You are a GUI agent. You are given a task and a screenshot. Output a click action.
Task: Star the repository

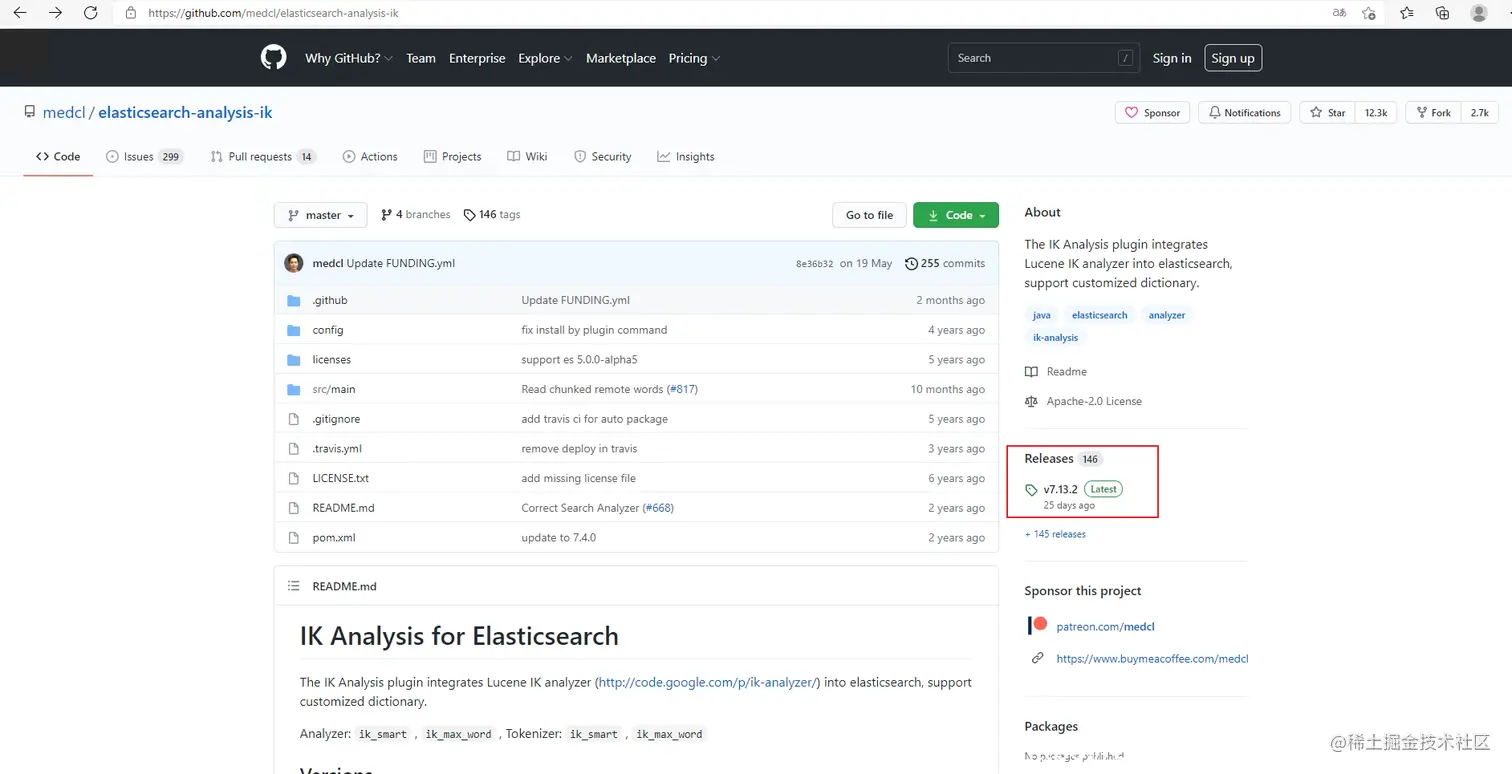click(x=1327, y=113)
